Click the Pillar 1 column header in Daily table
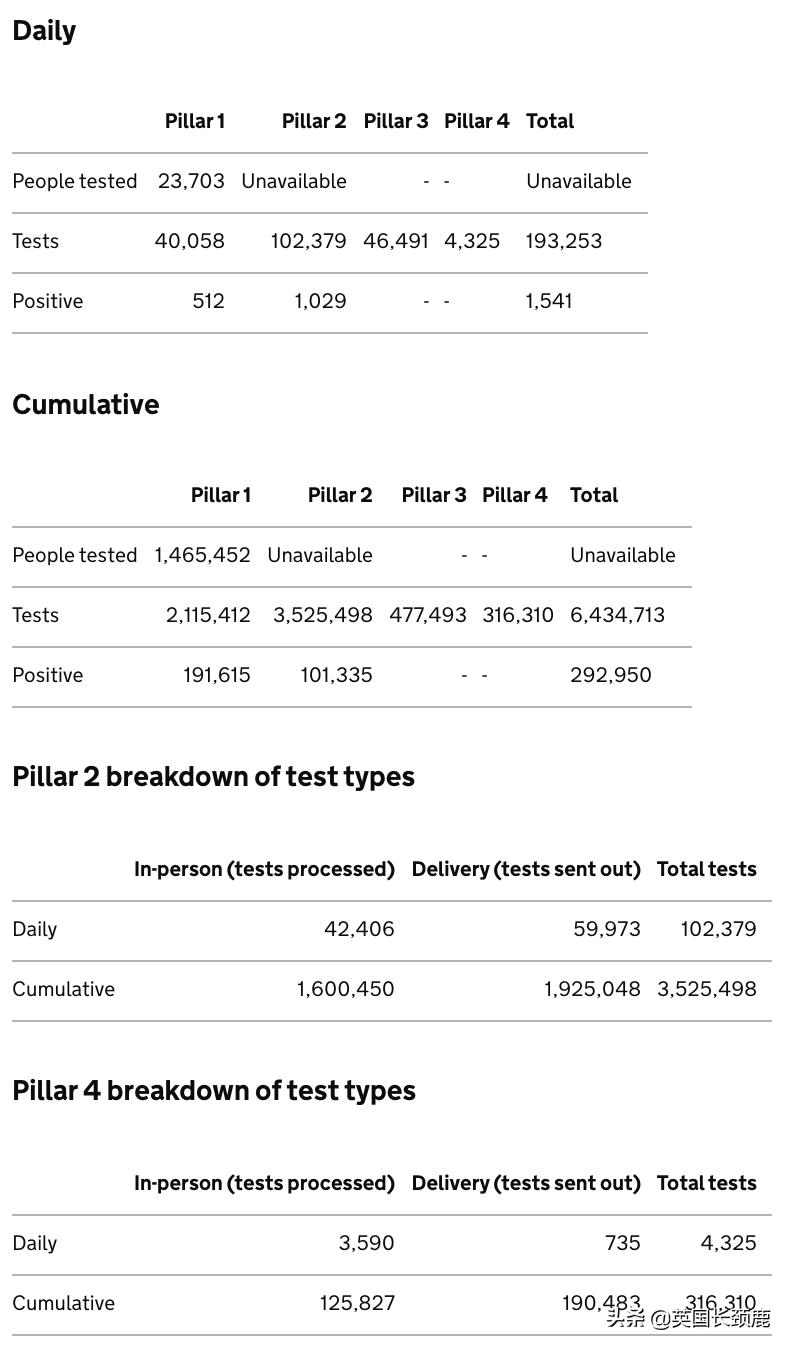 195,121
